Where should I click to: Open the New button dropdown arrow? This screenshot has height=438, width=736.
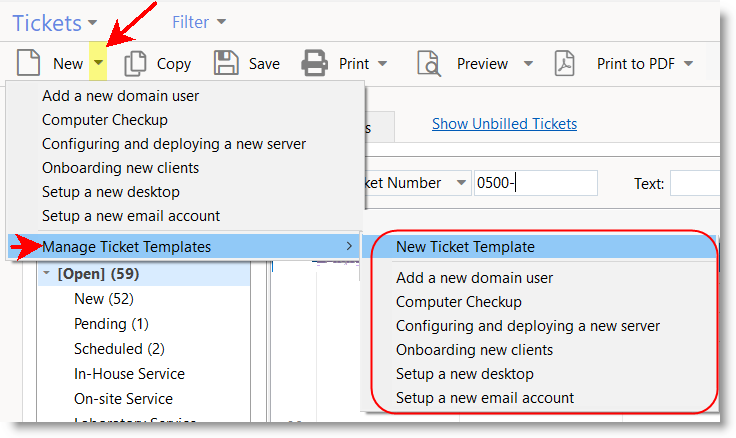pyautogui.click(x=98, y=63)
